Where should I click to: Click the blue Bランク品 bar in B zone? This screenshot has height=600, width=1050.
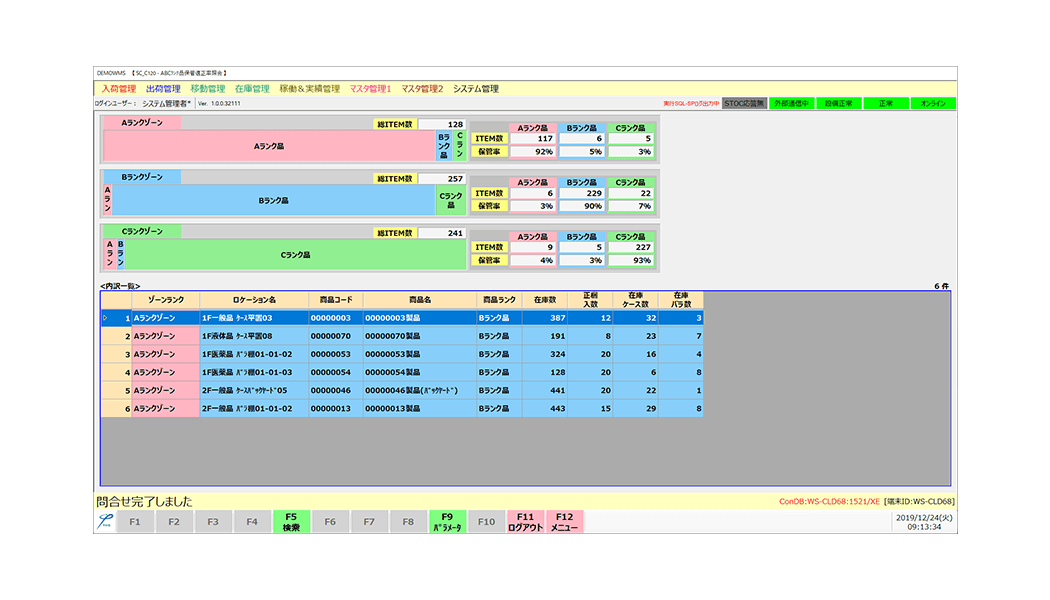(273, 200)
